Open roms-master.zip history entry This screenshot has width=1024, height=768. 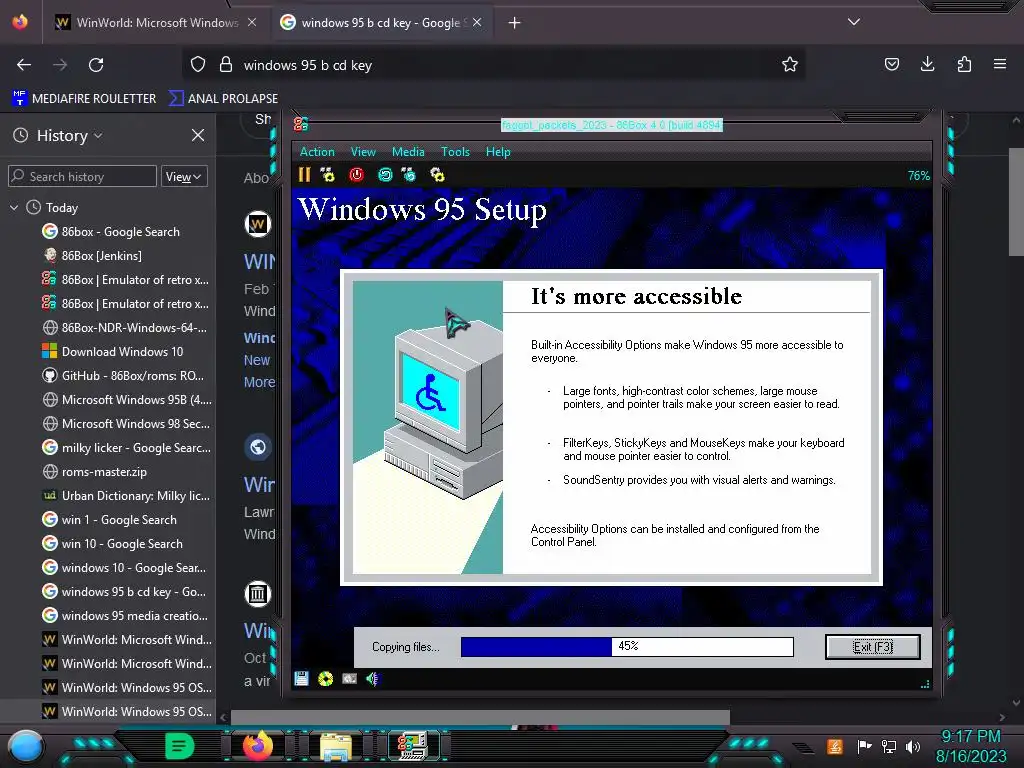click(95, 472)
